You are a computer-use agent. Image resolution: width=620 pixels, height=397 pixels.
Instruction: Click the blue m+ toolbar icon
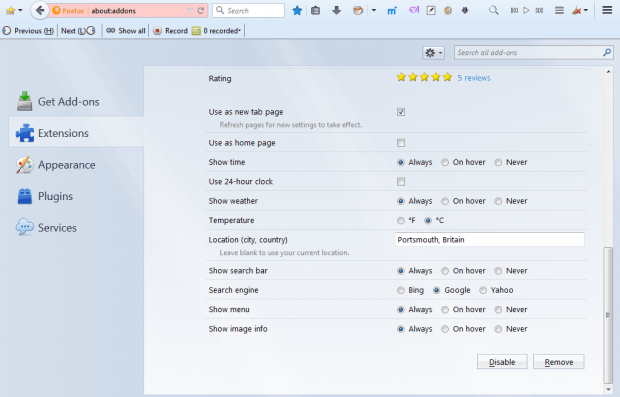391,11
